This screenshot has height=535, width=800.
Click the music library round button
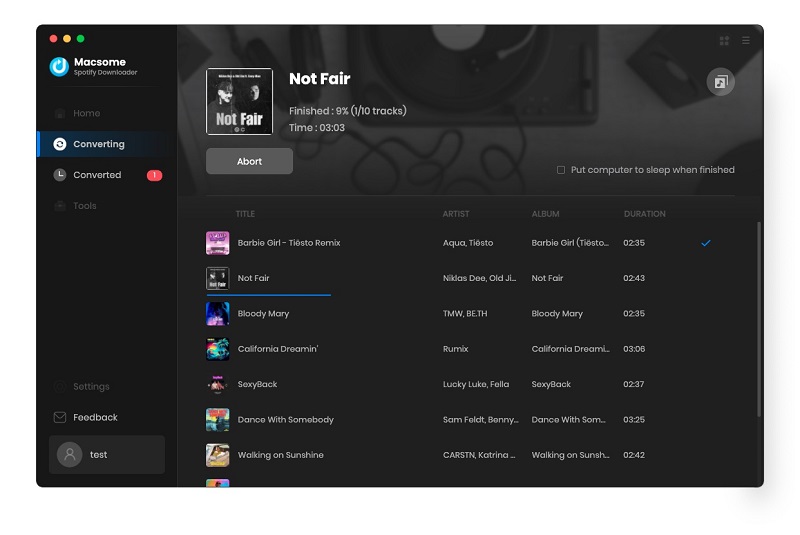pyautogui.click(x=720, y=82)
